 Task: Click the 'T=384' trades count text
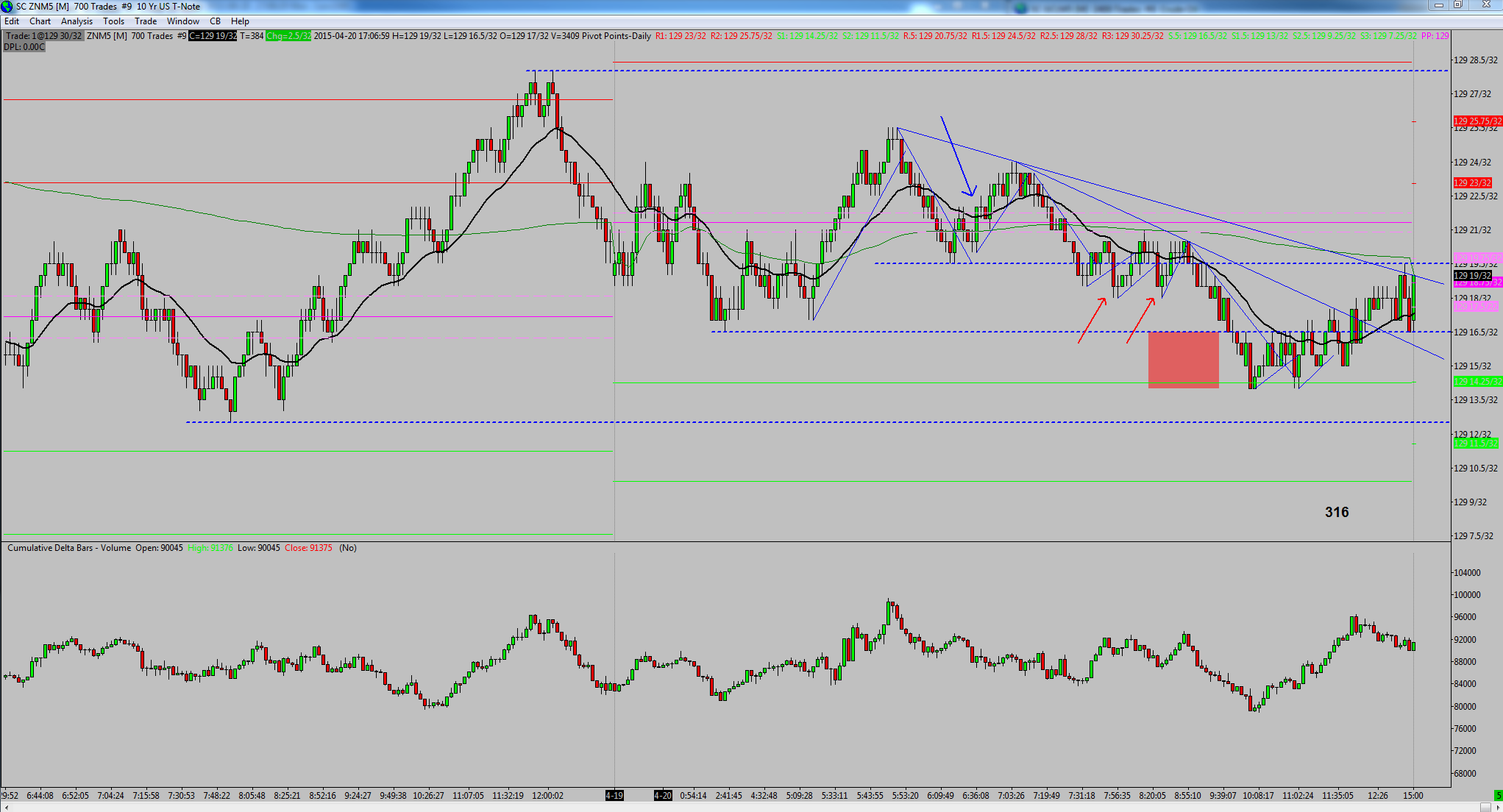tap(252, 36)
